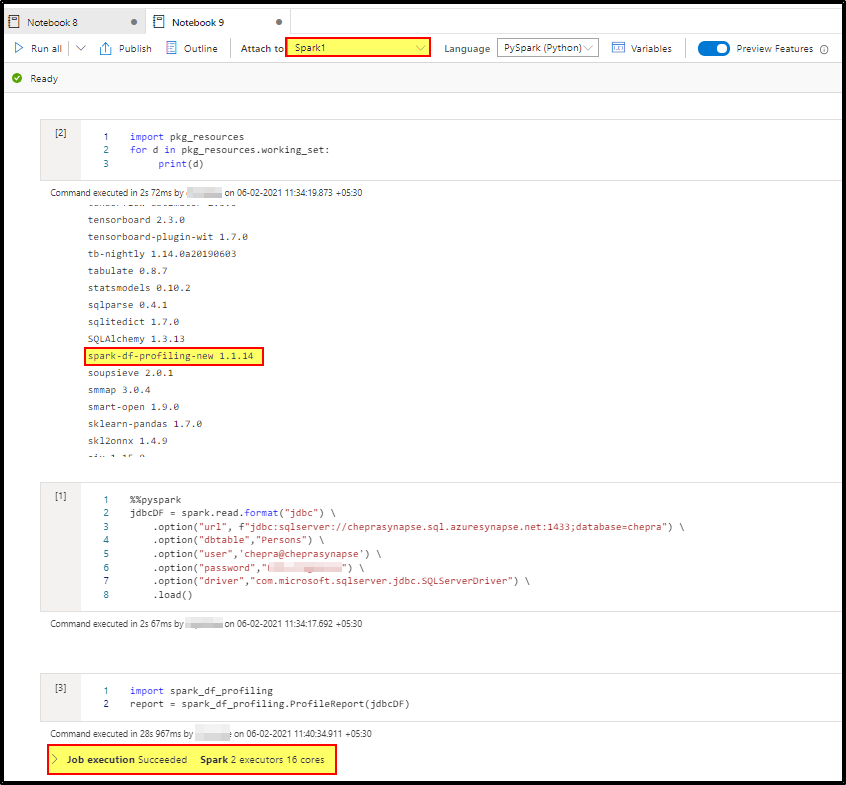Open Variables via its text label
This screenshot has width=846, height=785.
click(x=651, y=49)
